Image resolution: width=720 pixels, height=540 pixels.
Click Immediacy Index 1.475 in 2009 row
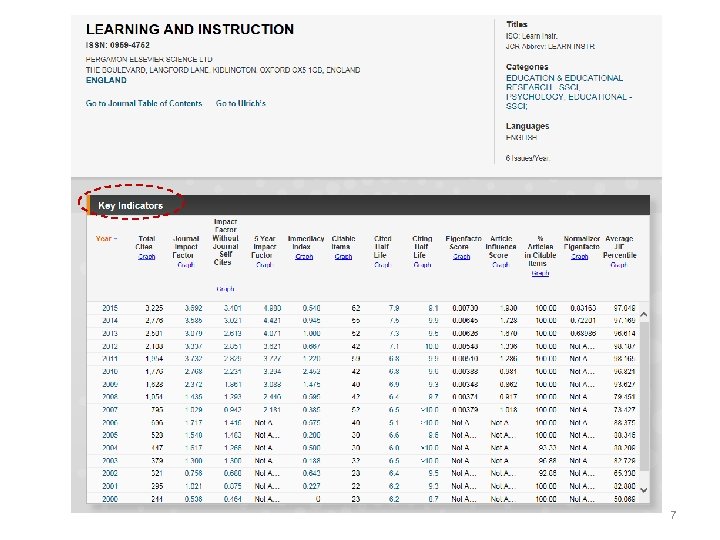[311, 384]
